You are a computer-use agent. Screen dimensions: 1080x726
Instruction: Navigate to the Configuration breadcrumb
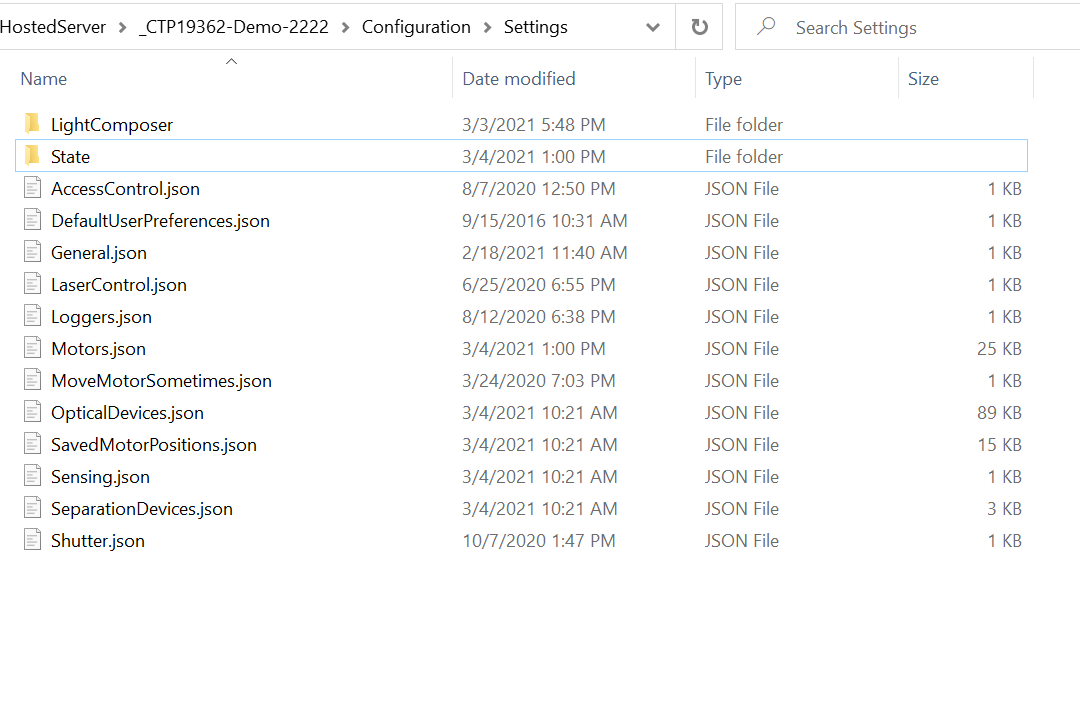[416, 27]
